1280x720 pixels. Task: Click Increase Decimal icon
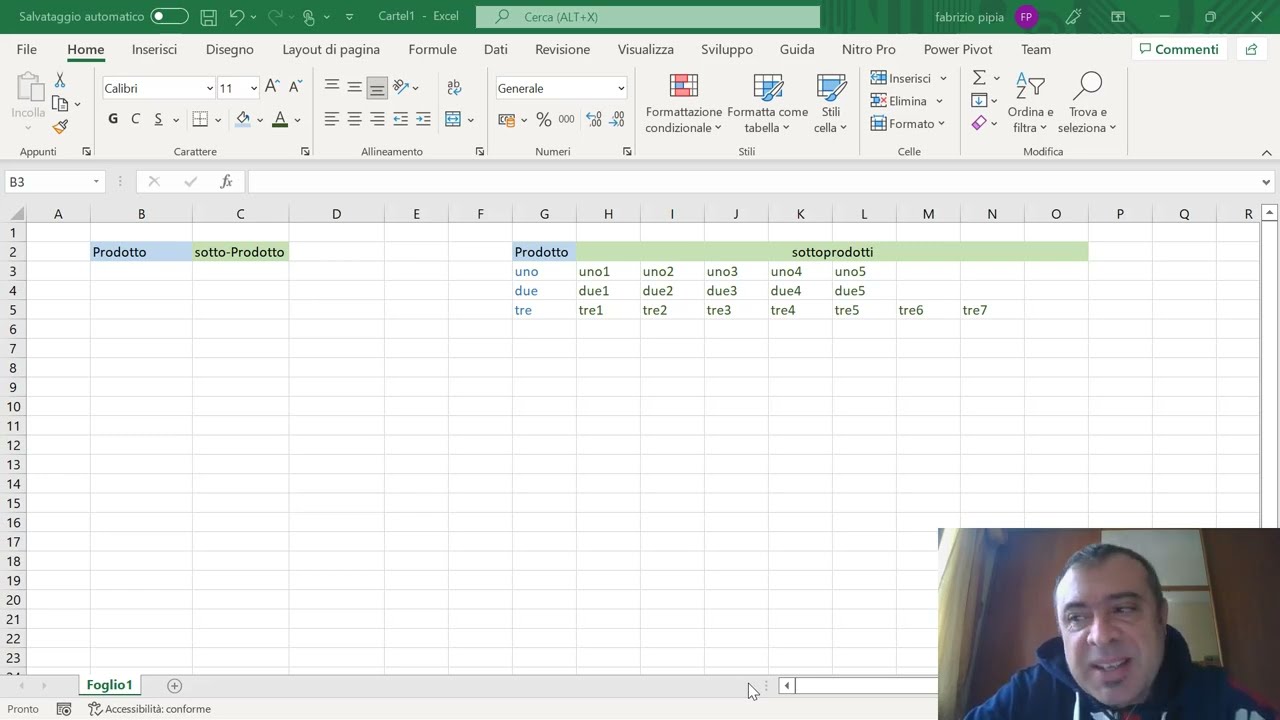tap(594, 119)
